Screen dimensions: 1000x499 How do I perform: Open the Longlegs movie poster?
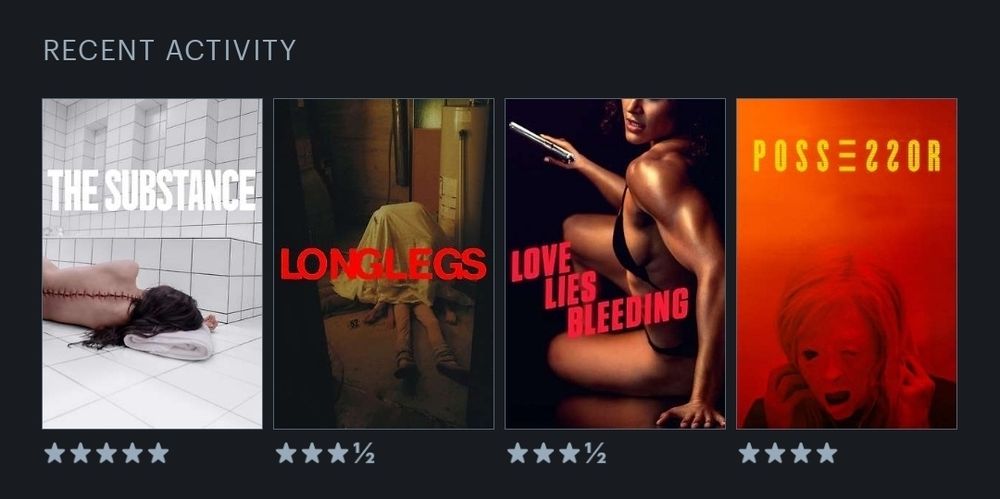coord(383,264)
